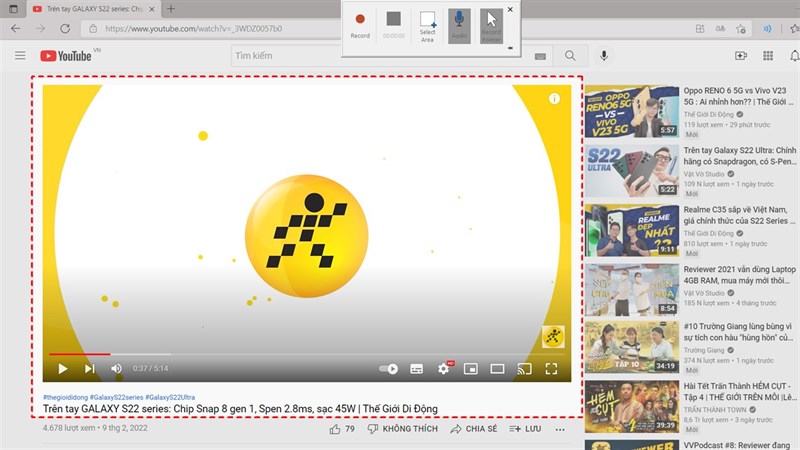This screenshot has width=800, height=450.
Task: Open the S22 Ultra video thumbnail
Action: pyautogui.click(x=632, y=171)
